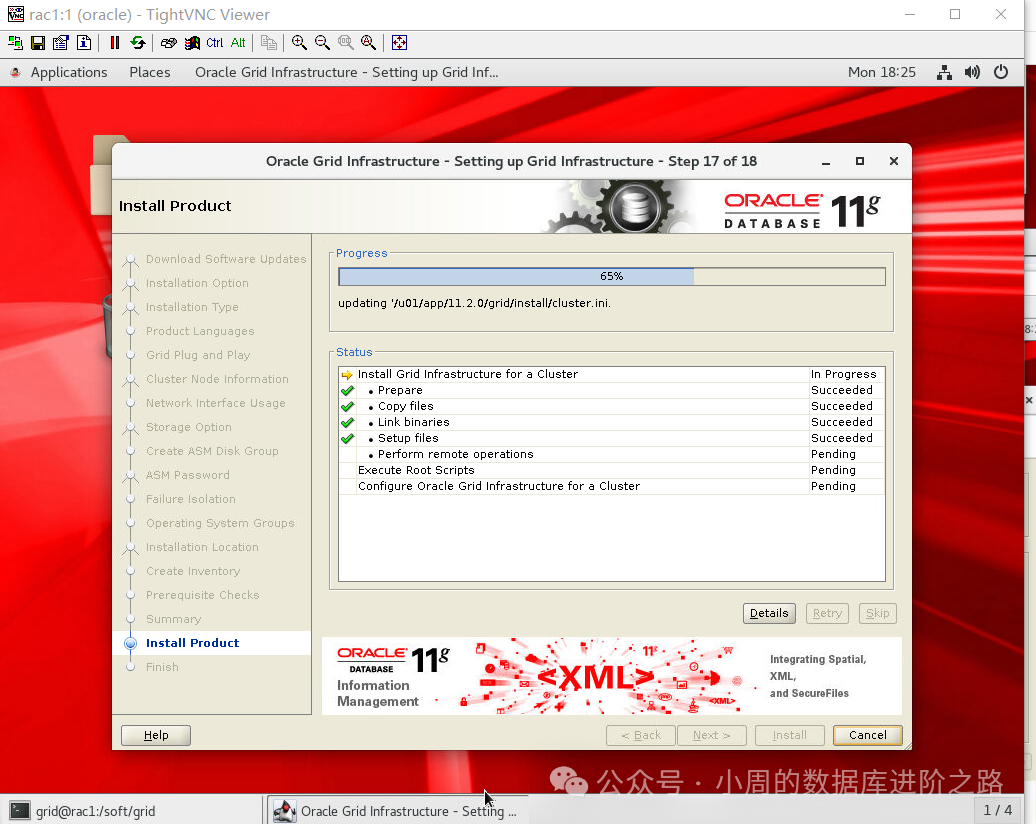Select the 'Execute Root Scripts' status row
Image resolution: width=1036 pixels, height=824 pixels.
611,470
